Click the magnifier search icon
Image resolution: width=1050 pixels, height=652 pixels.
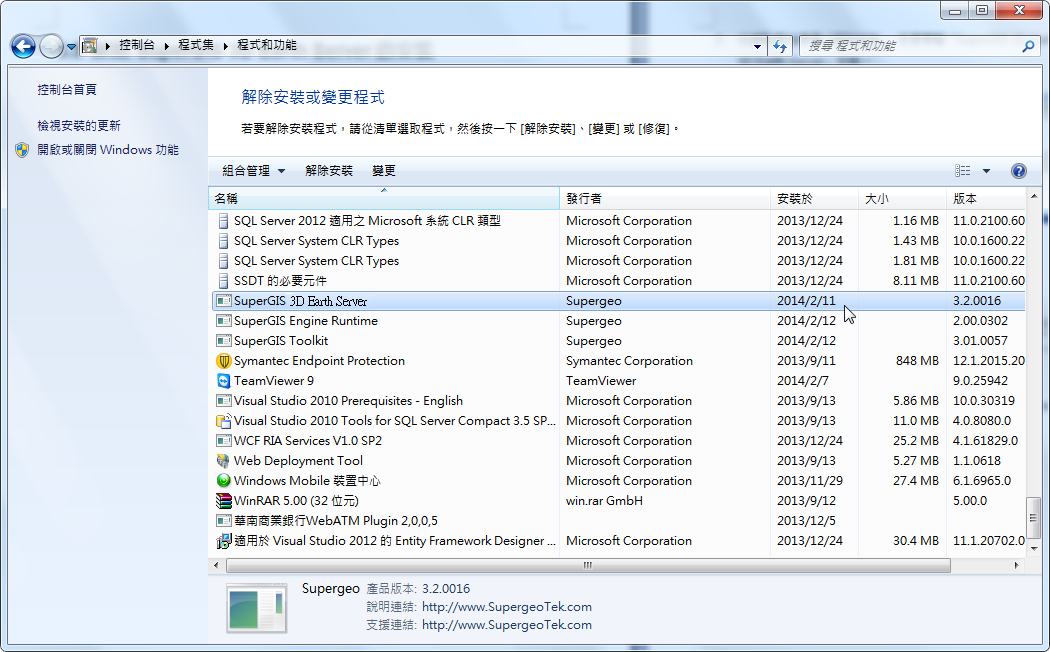click(1029, 46)
